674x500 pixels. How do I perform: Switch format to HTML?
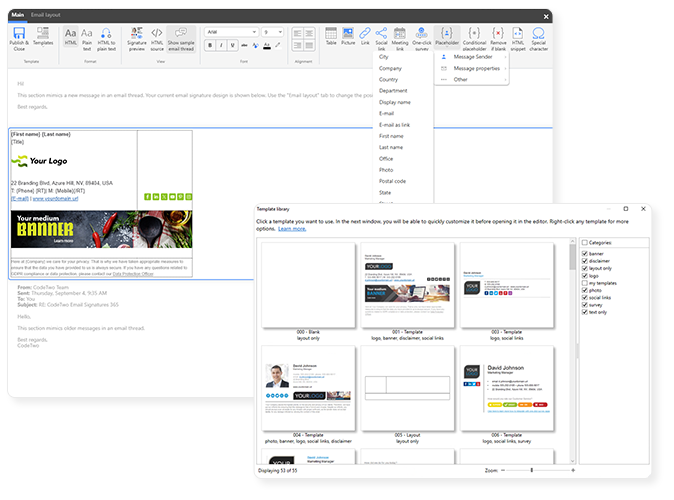(70, 36)
